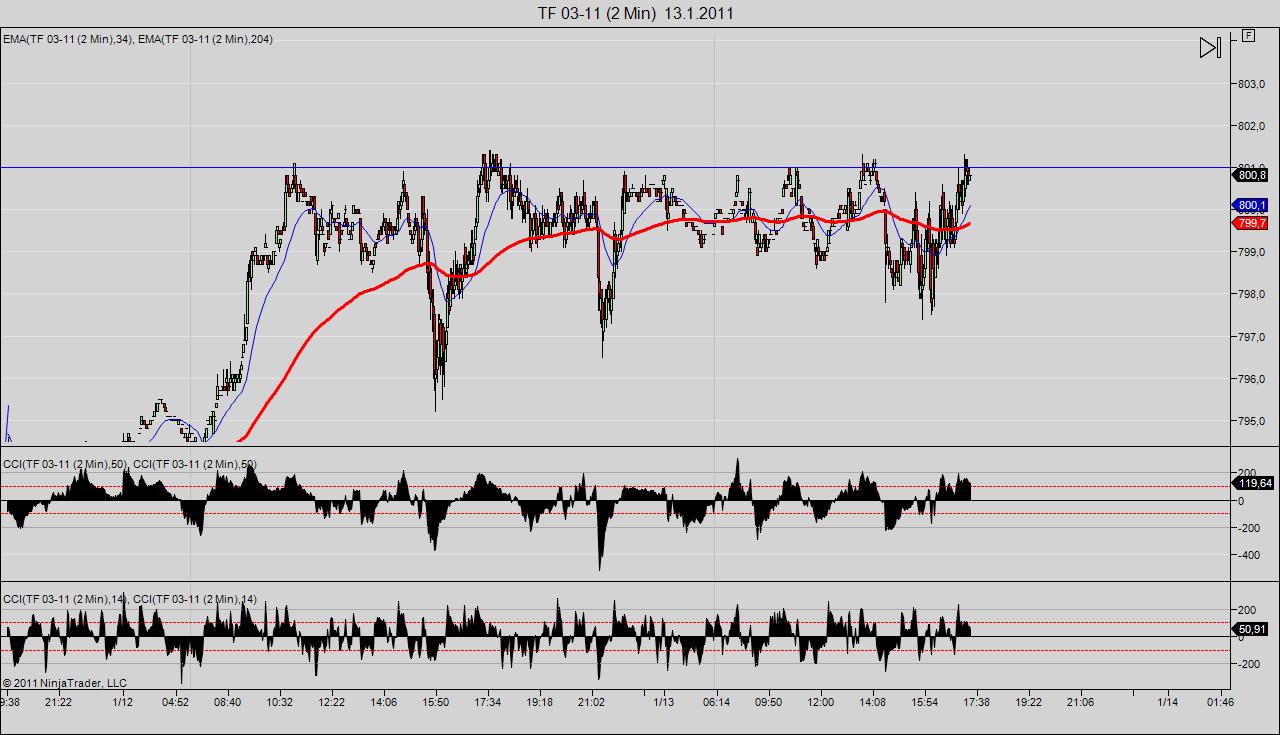Click the 803,0 price axis label
1280x735 pixels.
[x=1252, y=84]
